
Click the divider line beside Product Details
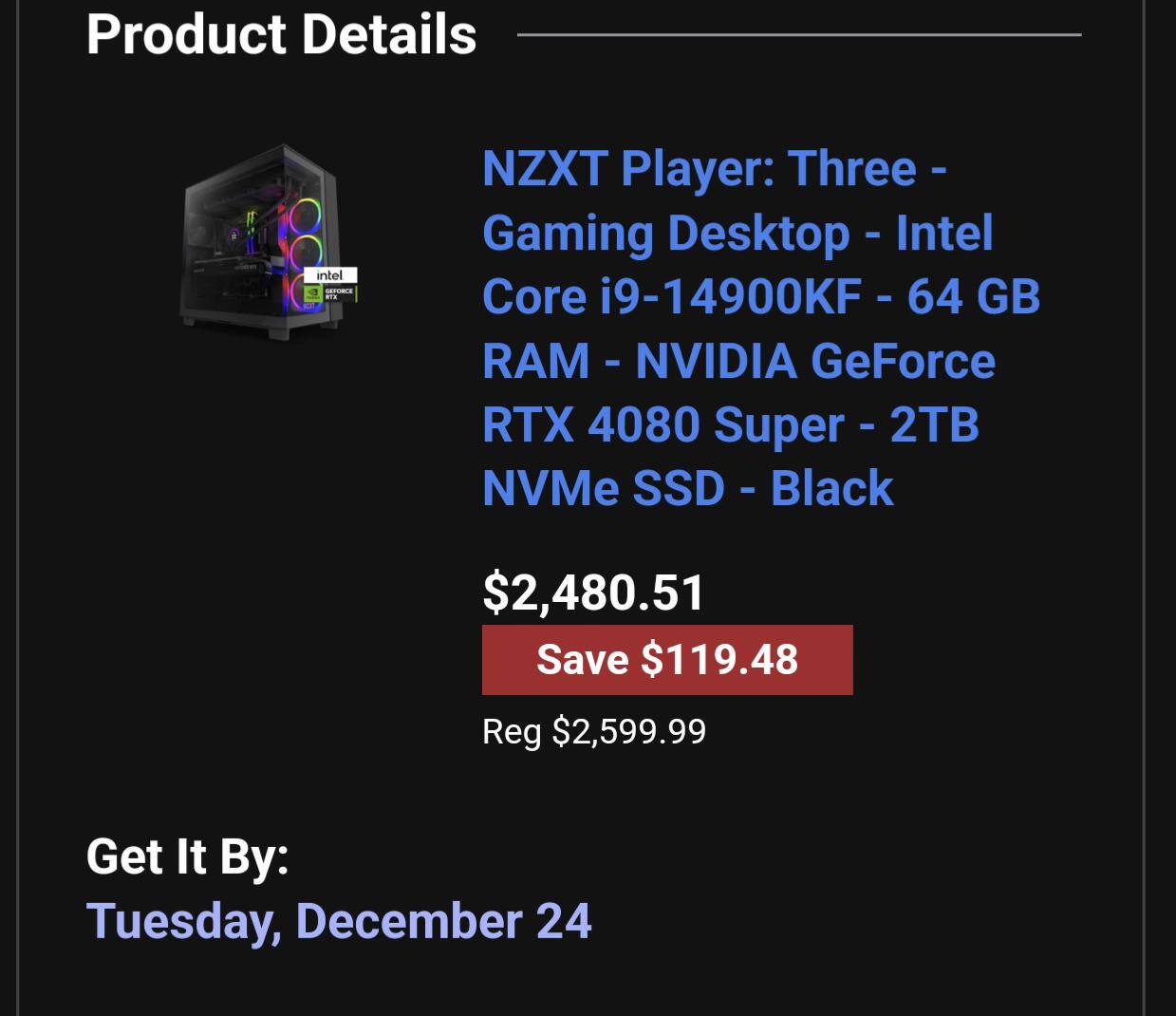[798, 35]
